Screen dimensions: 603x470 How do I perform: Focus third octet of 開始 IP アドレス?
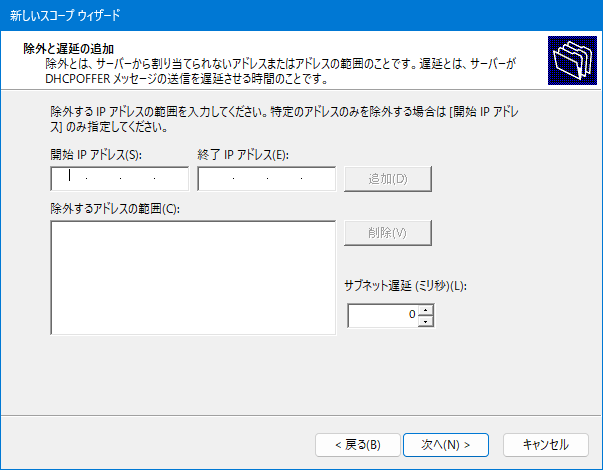tap(137, 179)
